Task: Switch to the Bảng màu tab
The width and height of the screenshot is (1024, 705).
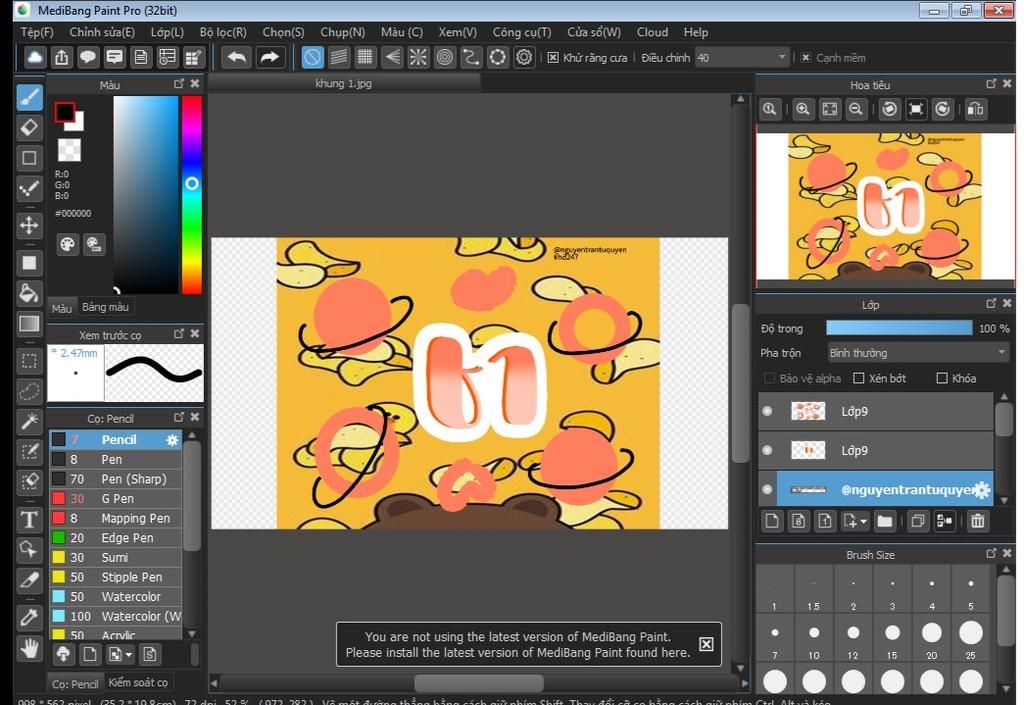Action: click(105, 307)
